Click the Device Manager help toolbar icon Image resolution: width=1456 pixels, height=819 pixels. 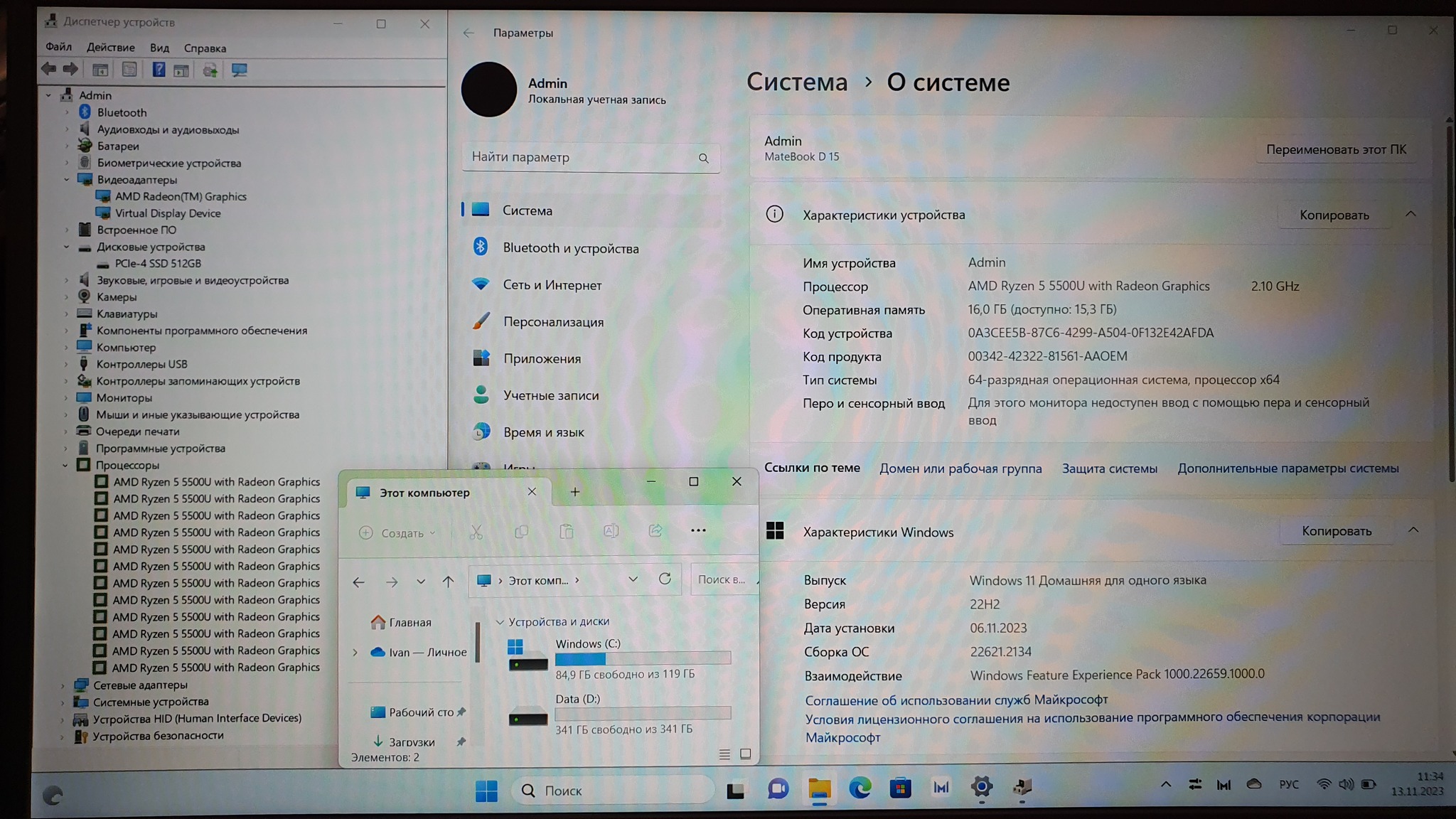click(x=159, y=70)
